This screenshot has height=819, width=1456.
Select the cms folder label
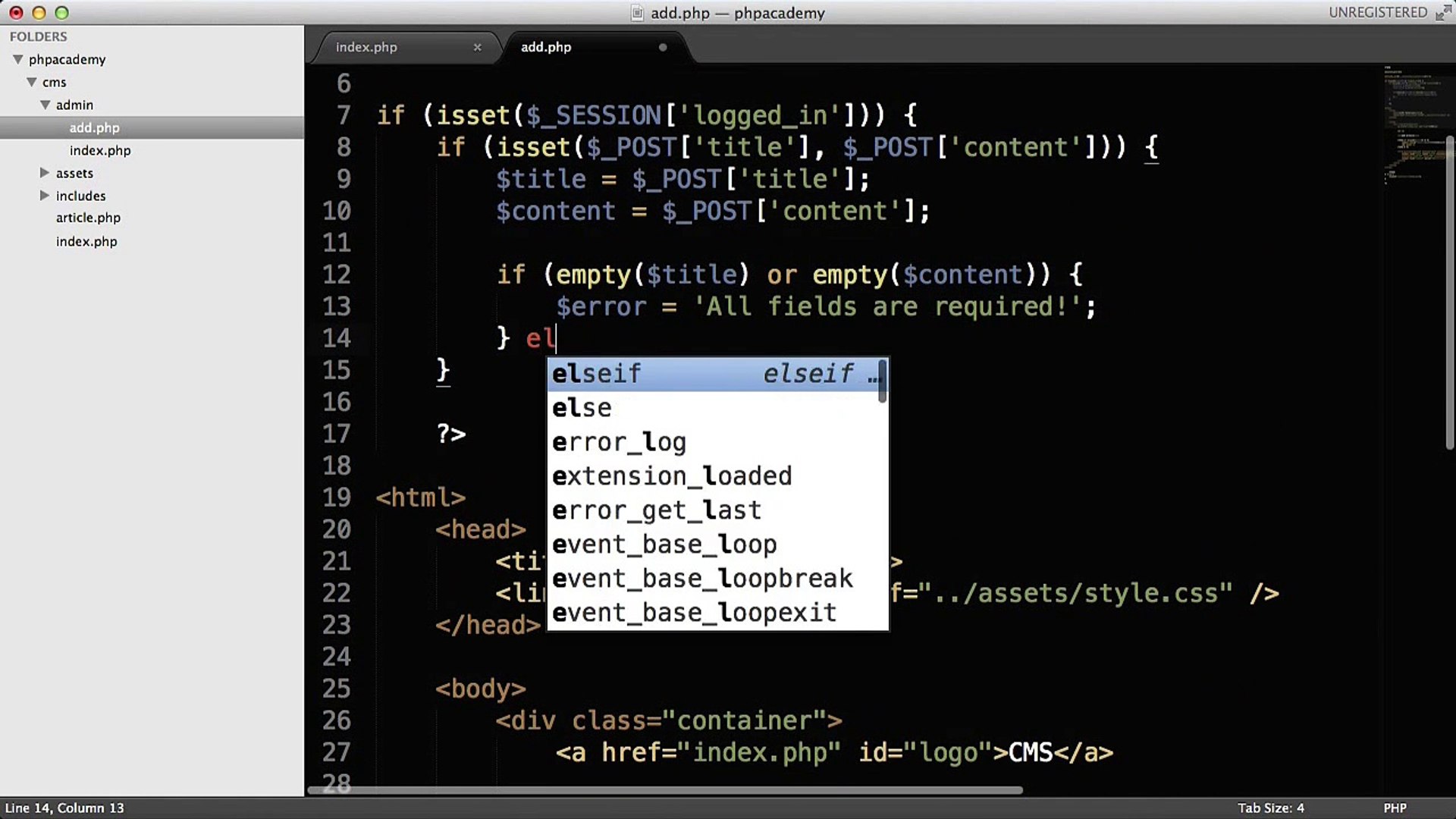(x=54, y=82)
